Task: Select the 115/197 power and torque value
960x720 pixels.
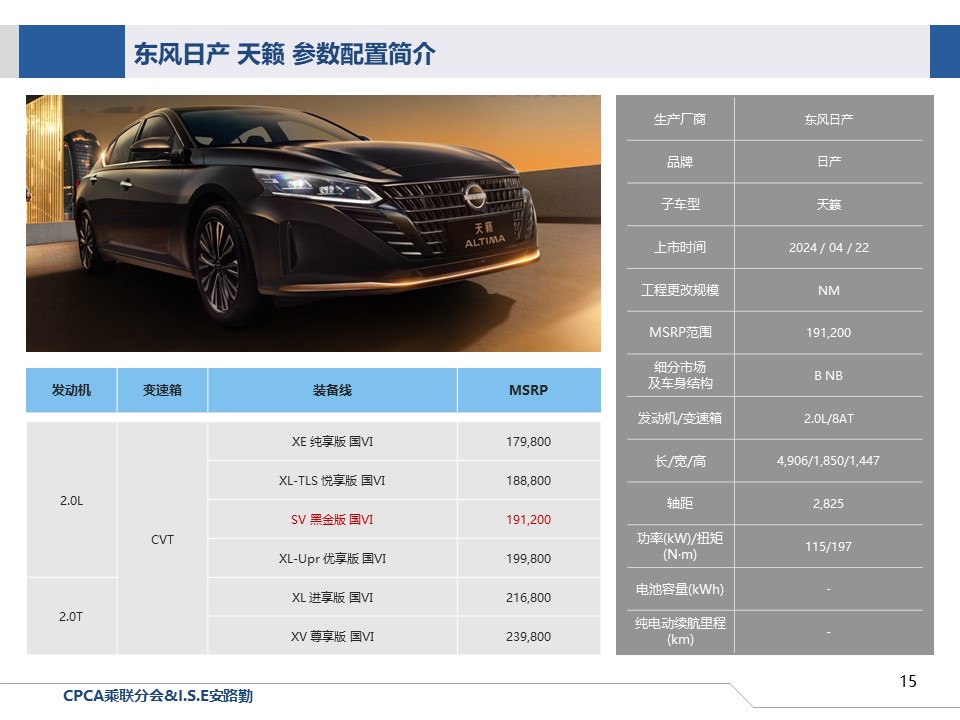Action: [828, 546]
